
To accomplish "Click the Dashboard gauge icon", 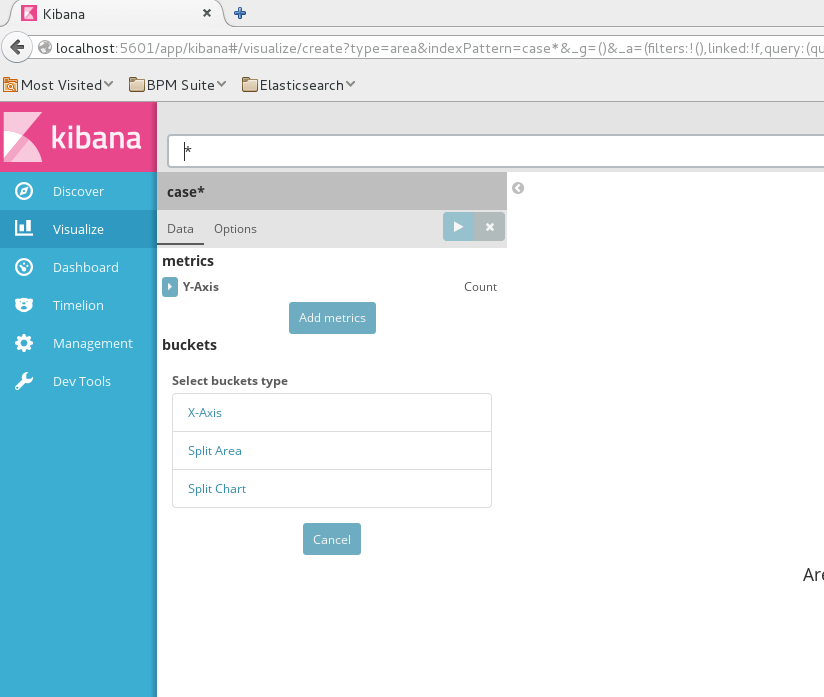I will tap(24, 267).
